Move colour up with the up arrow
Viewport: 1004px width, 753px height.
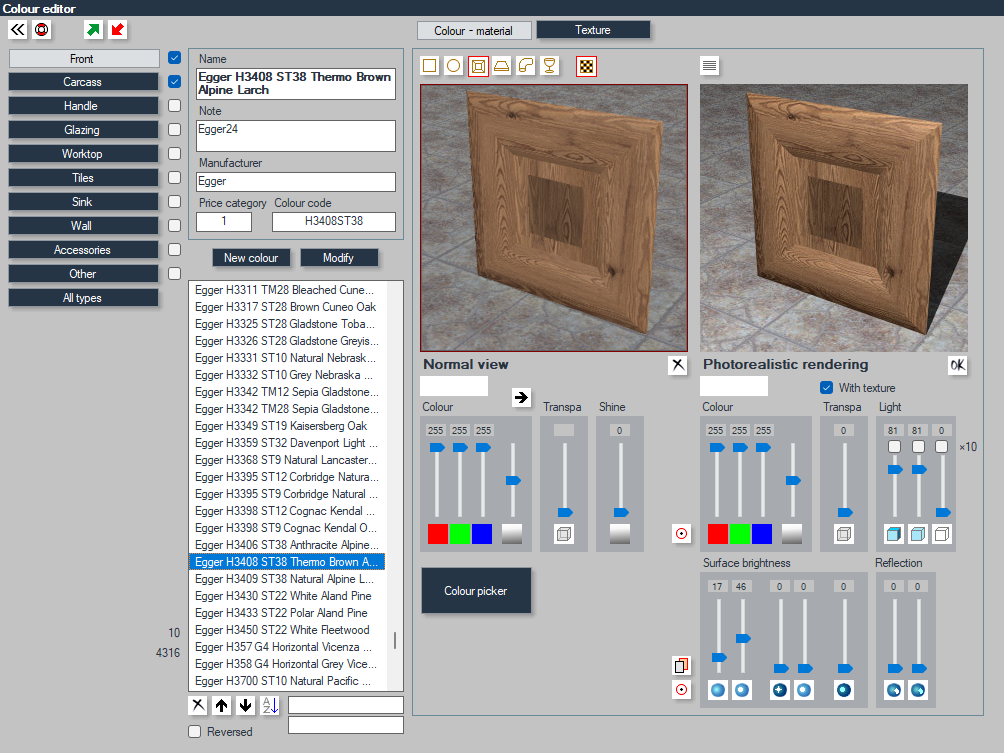pos(222,706)
